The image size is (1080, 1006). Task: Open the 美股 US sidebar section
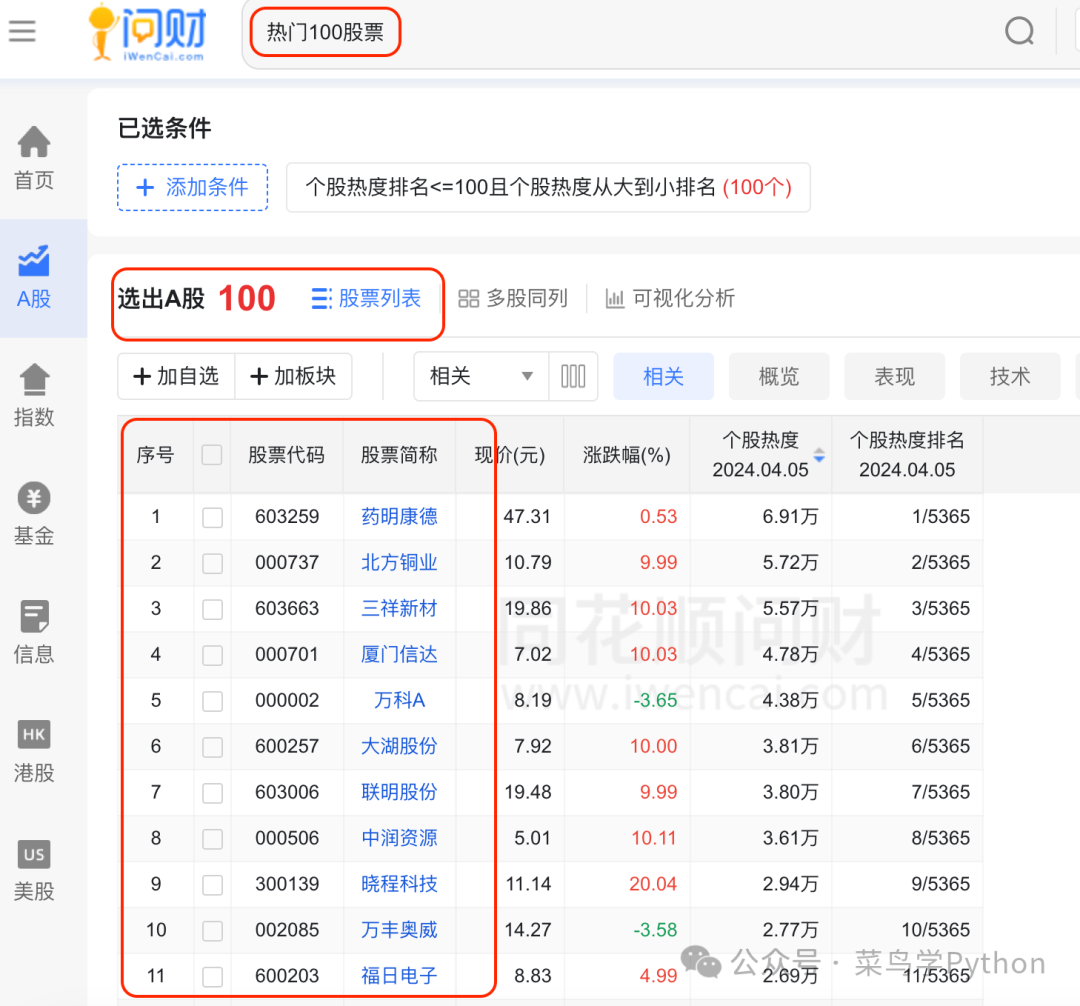coord(34,870)
